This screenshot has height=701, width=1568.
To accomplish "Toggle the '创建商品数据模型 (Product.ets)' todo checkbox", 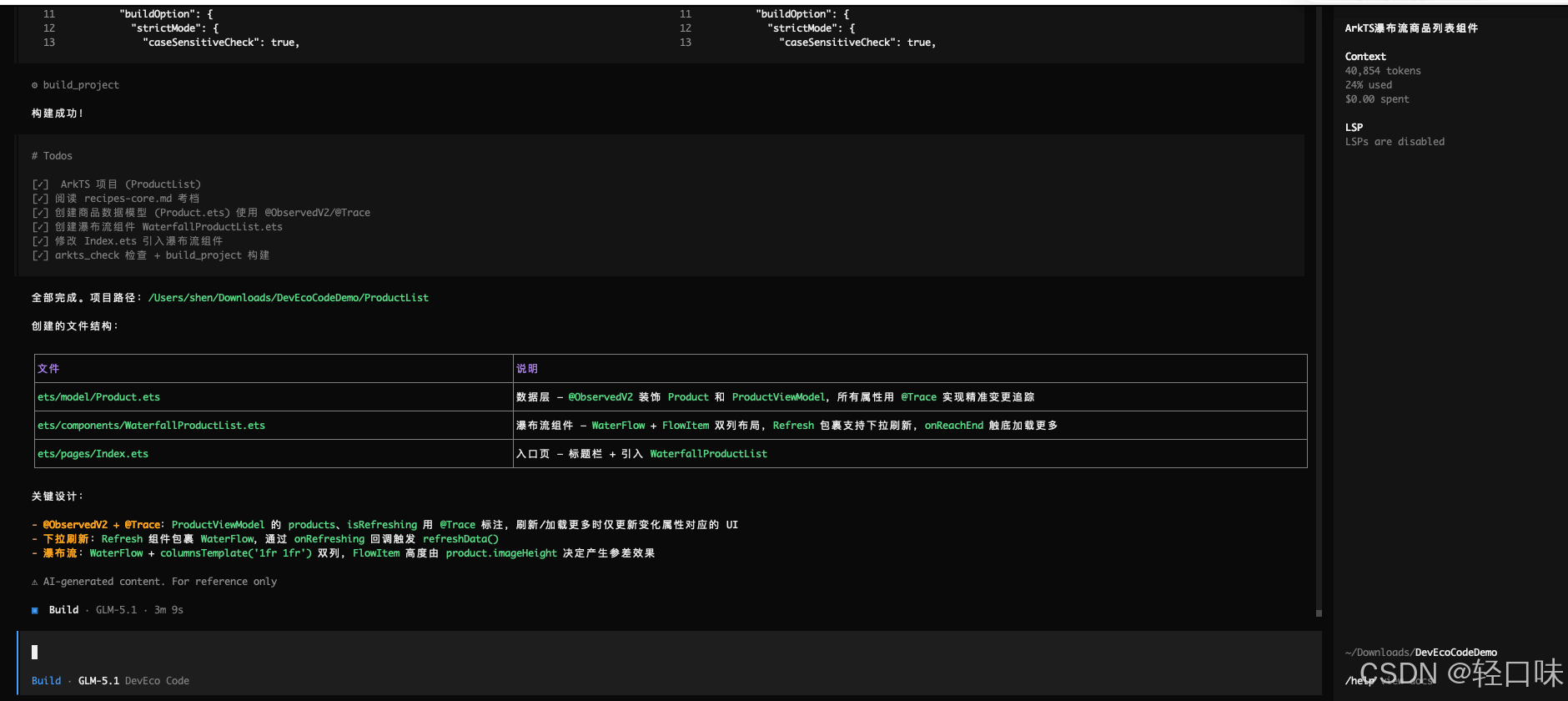I will point(40,213).
